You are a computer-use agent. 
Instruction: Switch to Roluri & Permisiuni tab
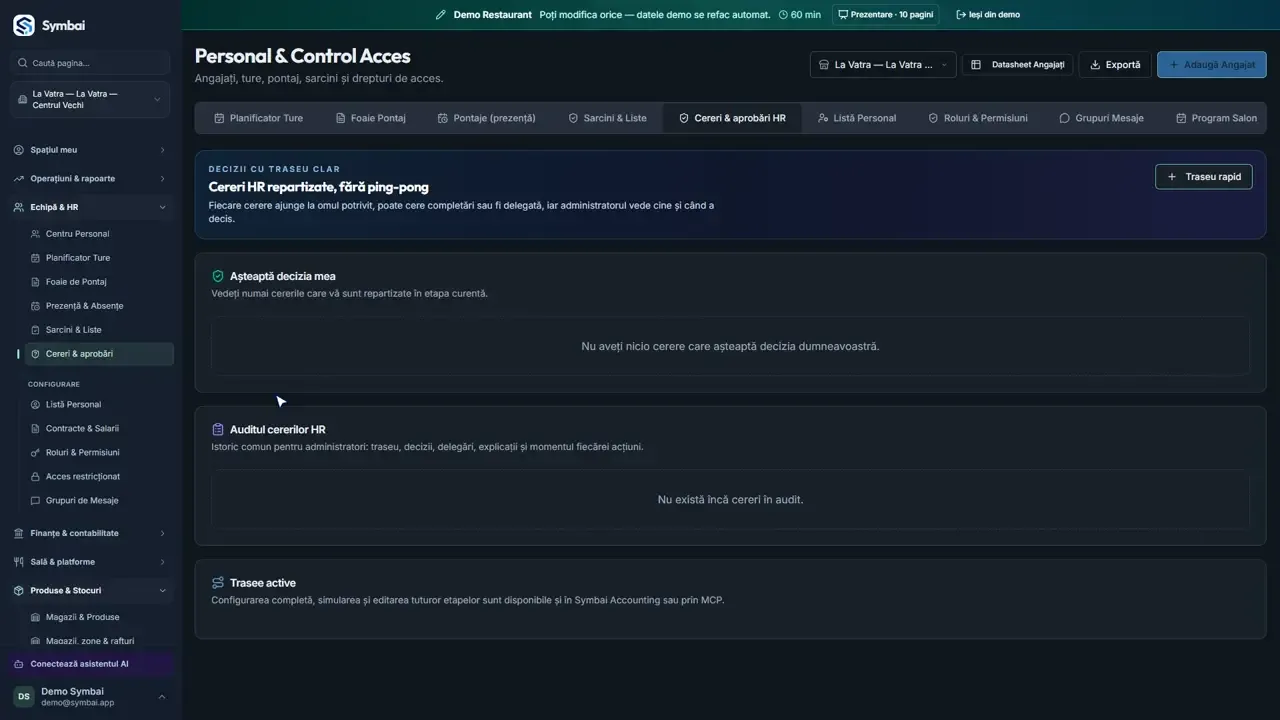[x=978, y=118]
